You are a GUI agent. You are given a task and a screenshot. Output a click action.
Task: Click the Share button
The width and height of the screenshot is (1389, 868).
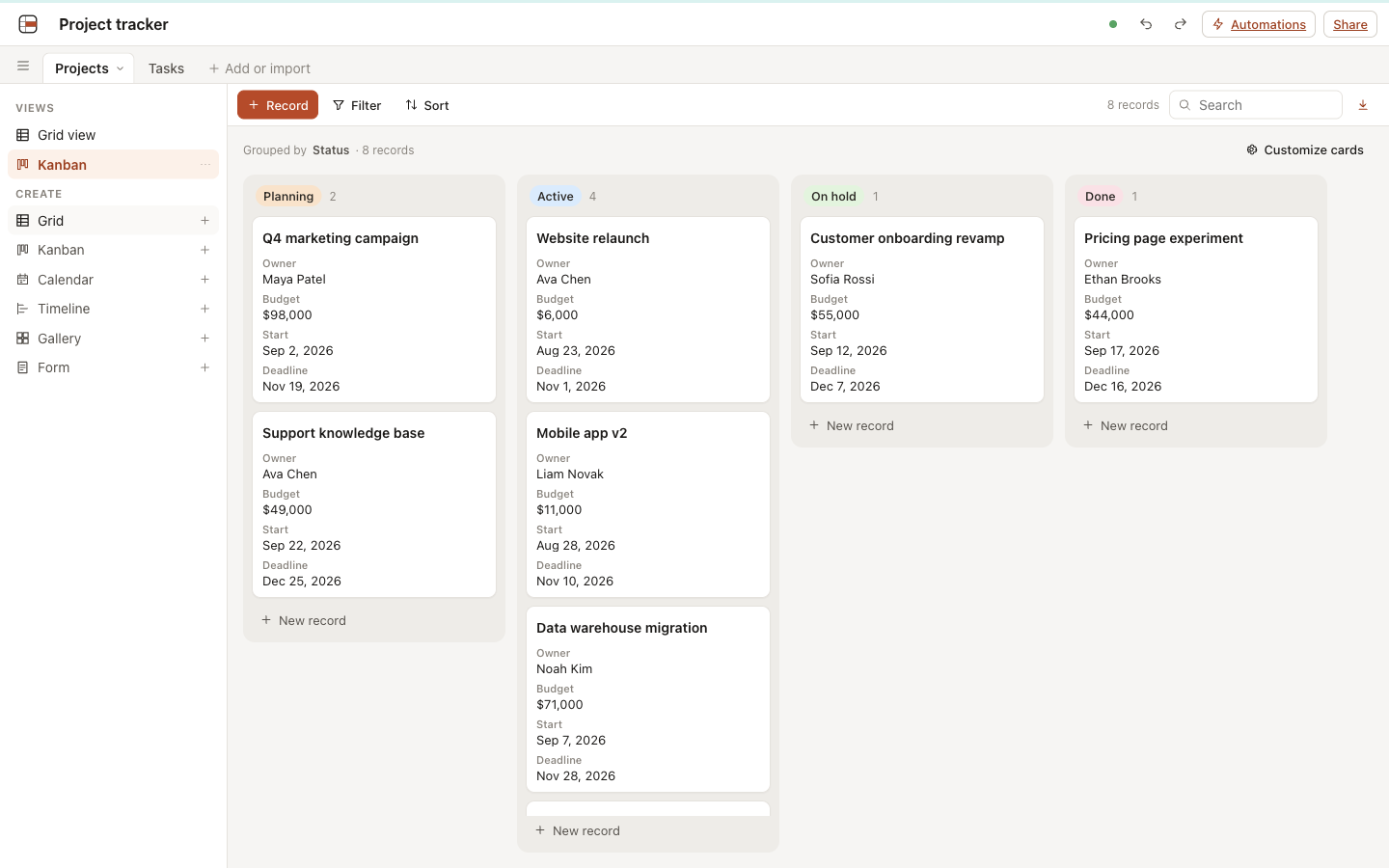point(1350,24)
